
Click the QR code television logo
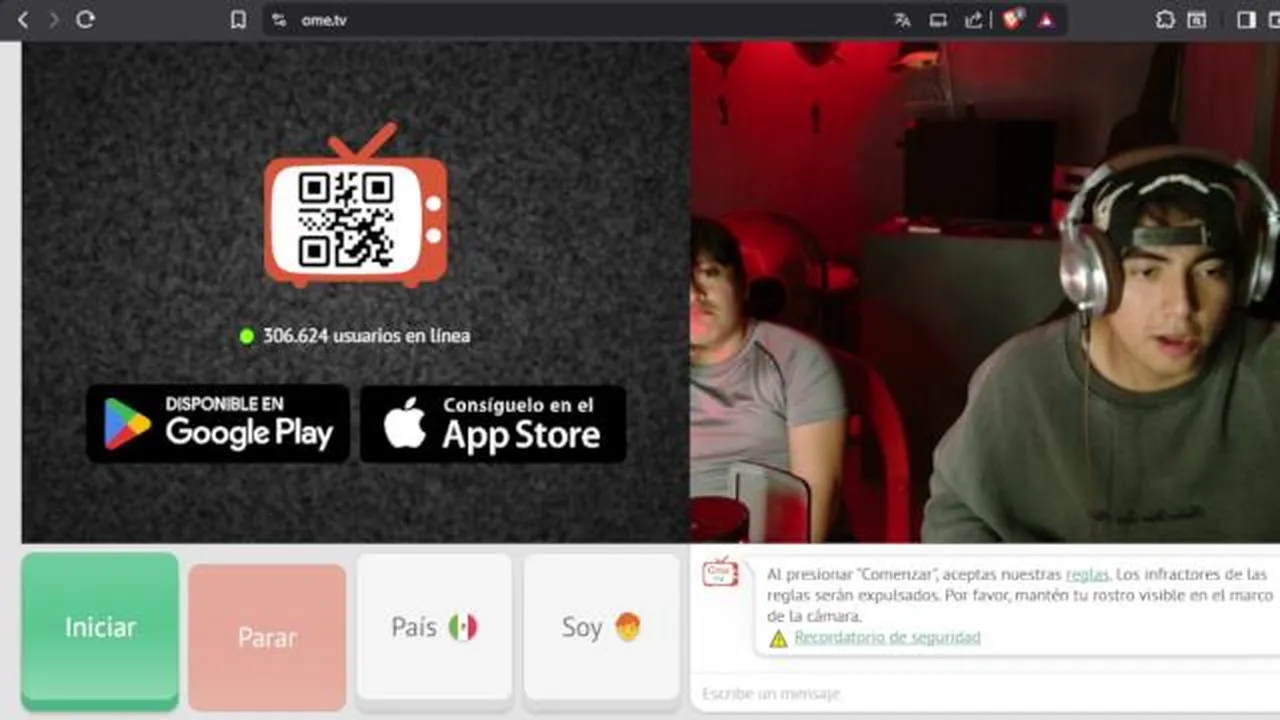tap(355, 206)
